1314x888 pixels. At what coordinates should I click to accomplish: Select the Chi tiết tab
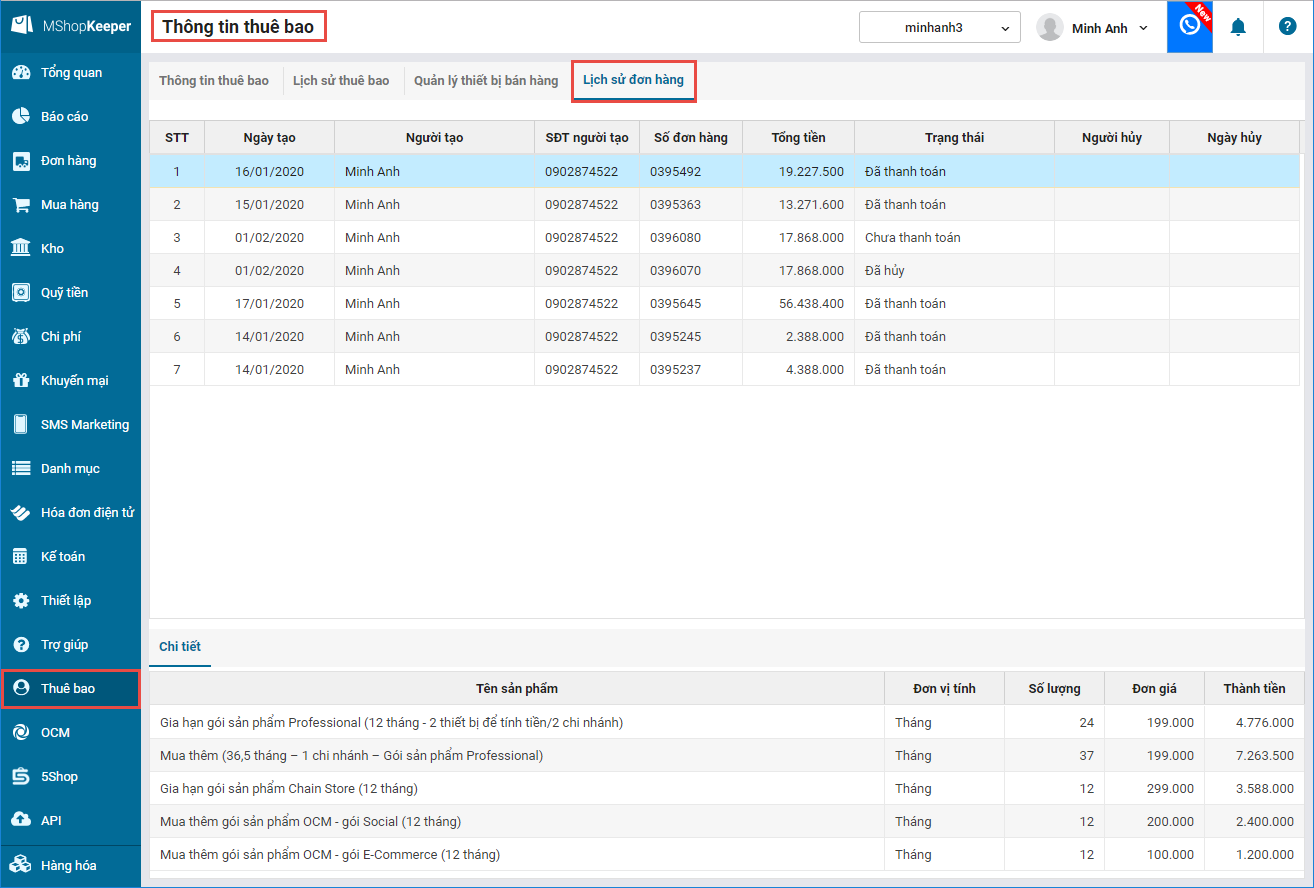pos(180,647)
